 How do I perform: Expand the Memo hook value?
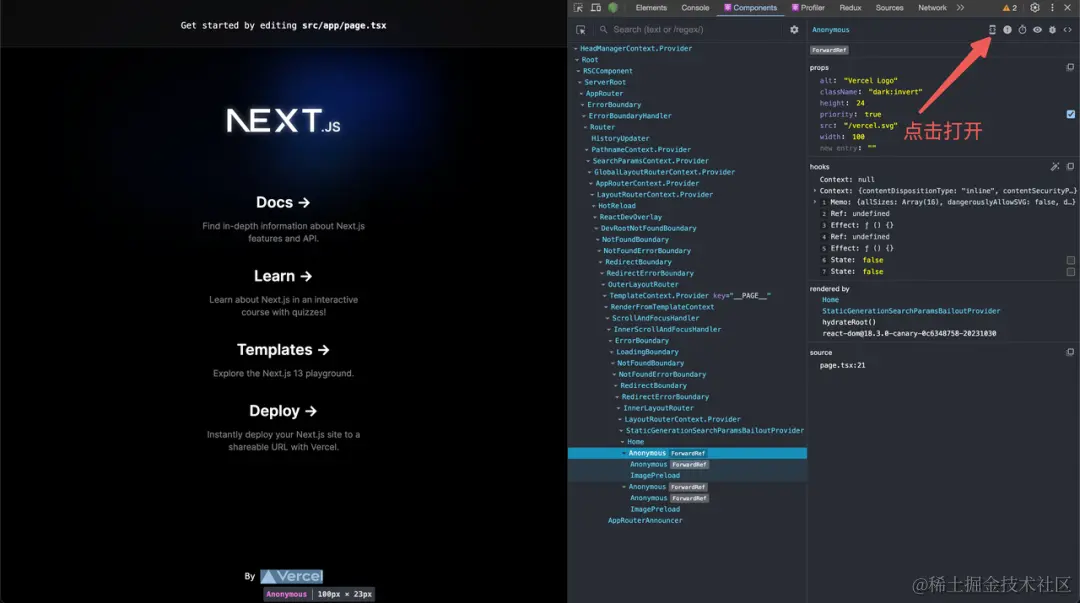815,202
